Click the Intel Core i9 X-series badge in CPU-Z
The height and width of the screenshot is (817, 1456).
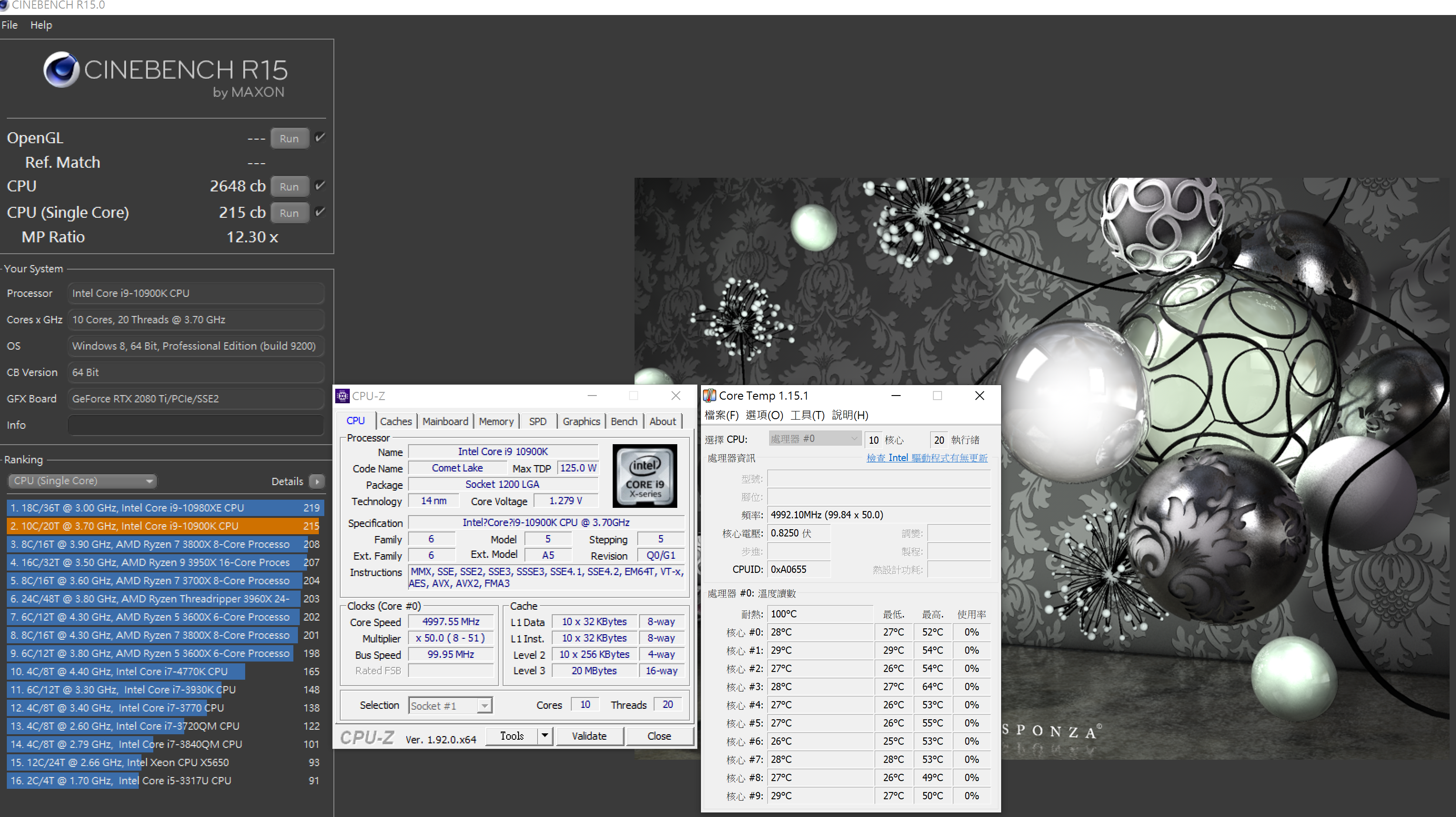point(645,476)
